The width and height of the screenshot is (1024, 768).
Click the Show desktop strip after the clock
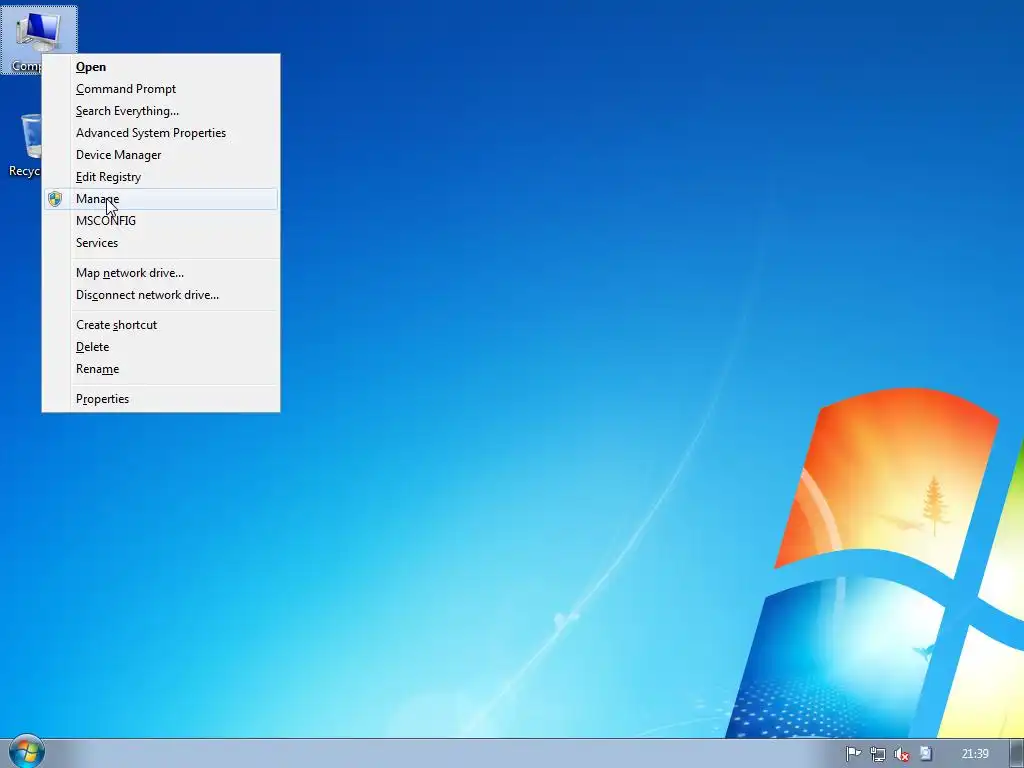pyautogui.click(x=1017, y=754)
